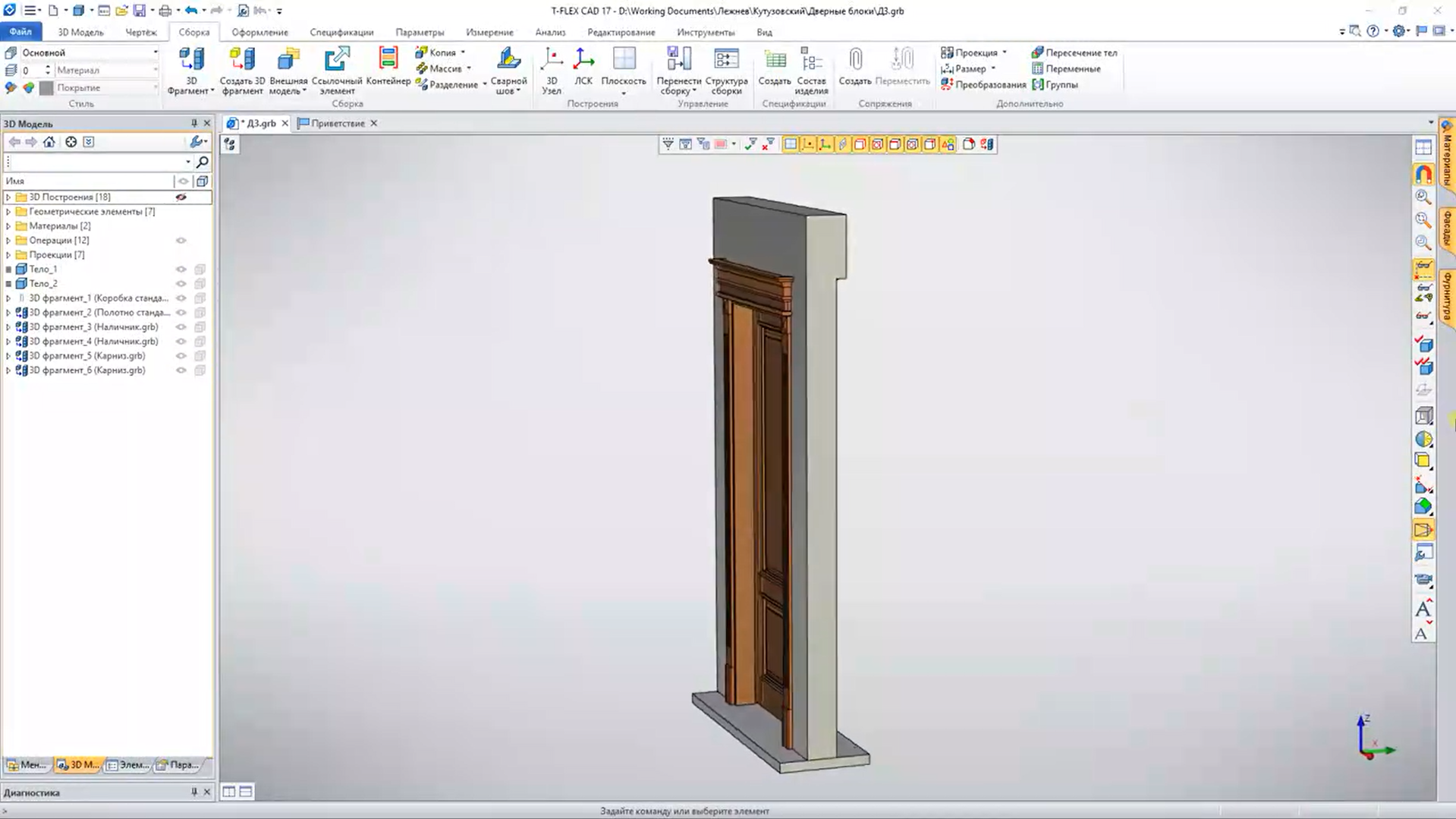Viewport: 1456px width, 819px height.
Task: Click the Плоскость workplane tool
Action: (x=624, y=70)
